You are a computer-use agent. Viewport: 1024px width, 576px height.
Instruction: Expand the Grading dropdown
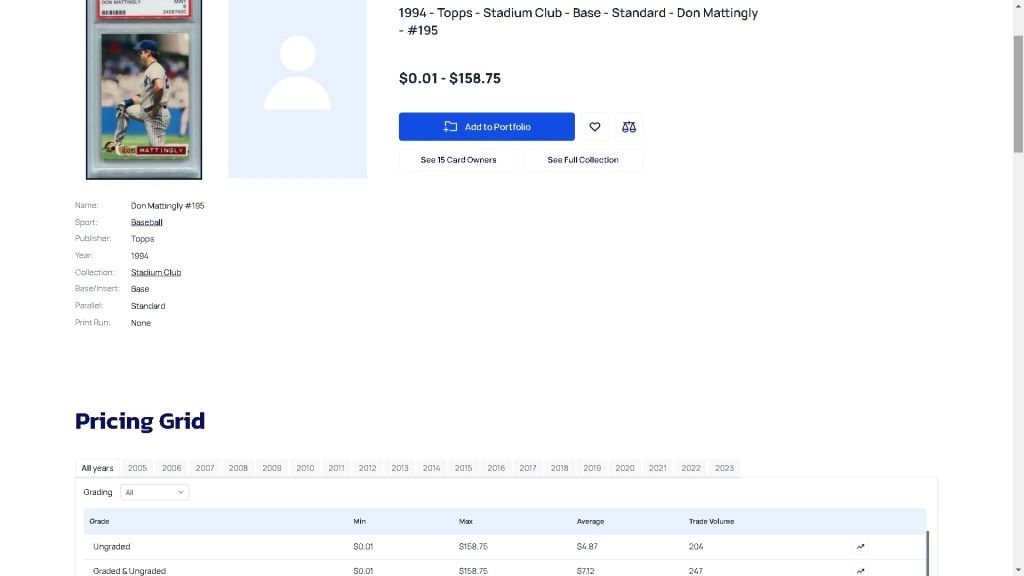click(154, 492)
